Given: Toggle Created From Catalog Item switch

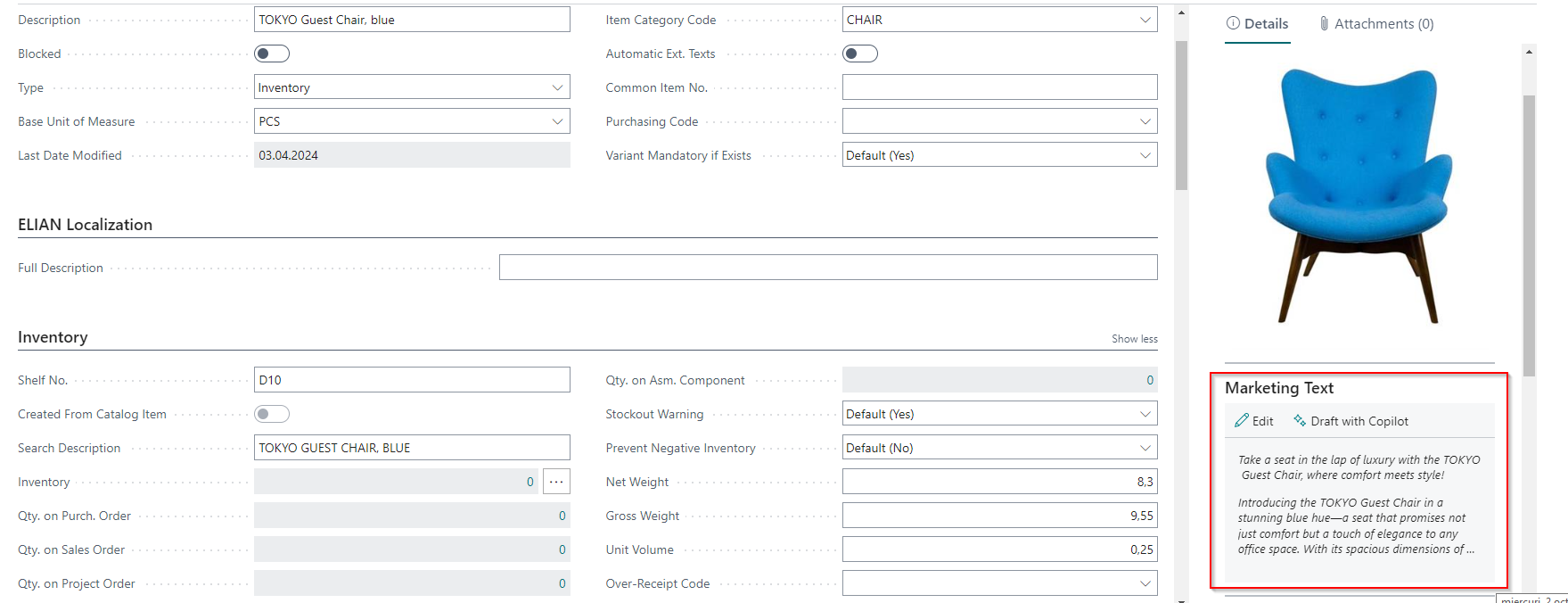Looking at the screenshot, I should pyautogui.click(x=272, y=414).
